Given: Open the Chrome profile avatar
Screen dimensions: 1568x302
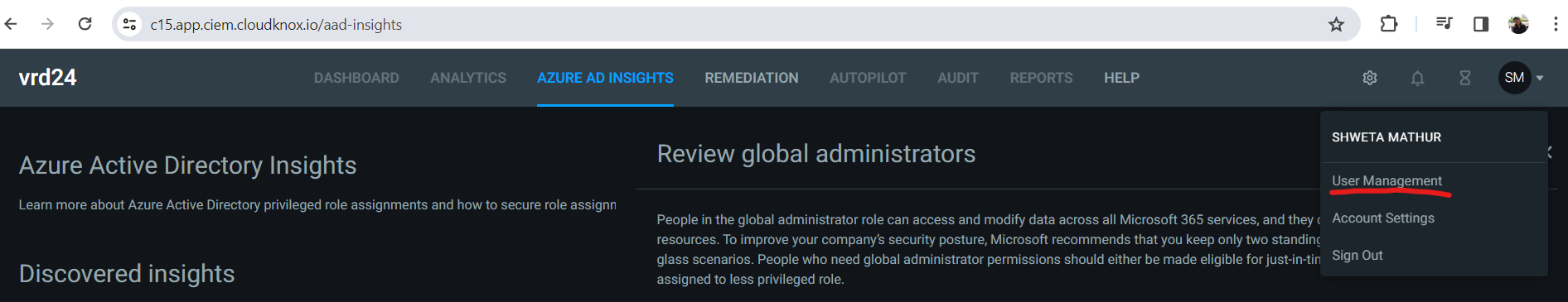Looking at the screenshot, I should (x=1518, y=24).
